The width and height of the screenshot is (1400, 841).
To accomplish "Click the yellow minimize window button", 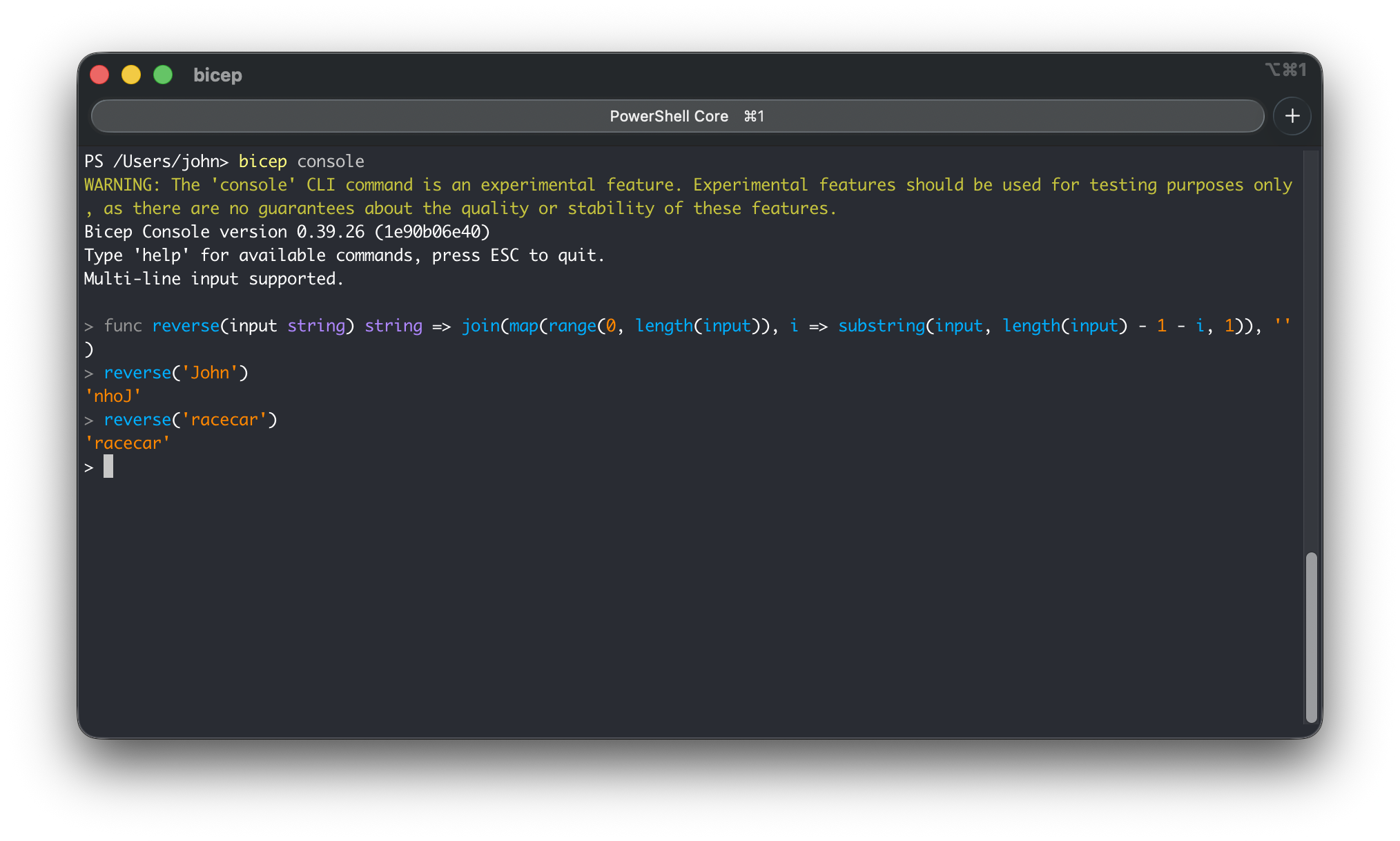I will point(131,75).
